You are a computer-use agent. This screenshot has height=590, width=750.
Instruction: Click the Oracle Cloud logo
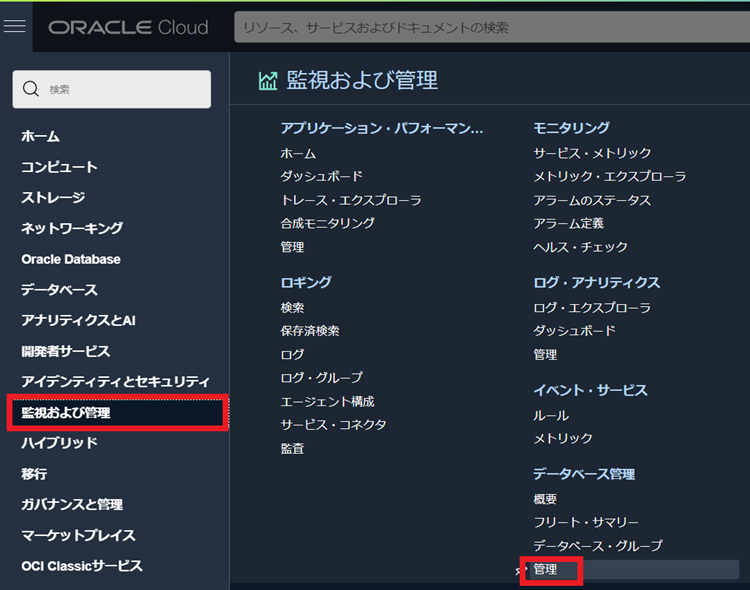point(128,28)
